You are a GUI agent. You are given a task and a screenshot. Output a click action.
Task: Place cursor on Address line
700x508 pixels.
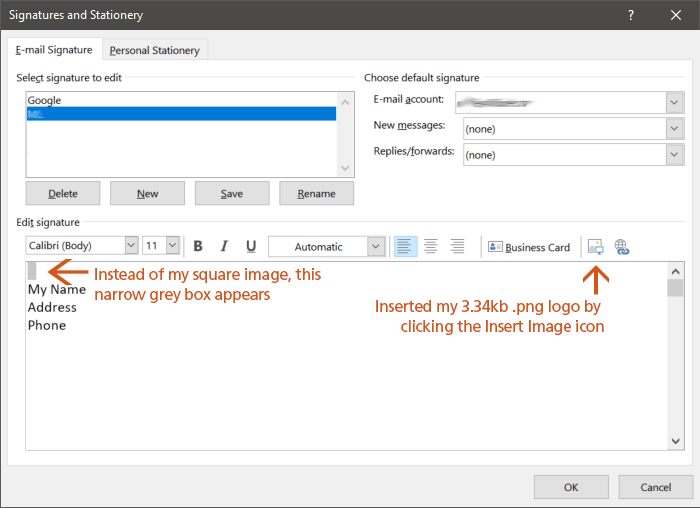click(x=52, y=307)
